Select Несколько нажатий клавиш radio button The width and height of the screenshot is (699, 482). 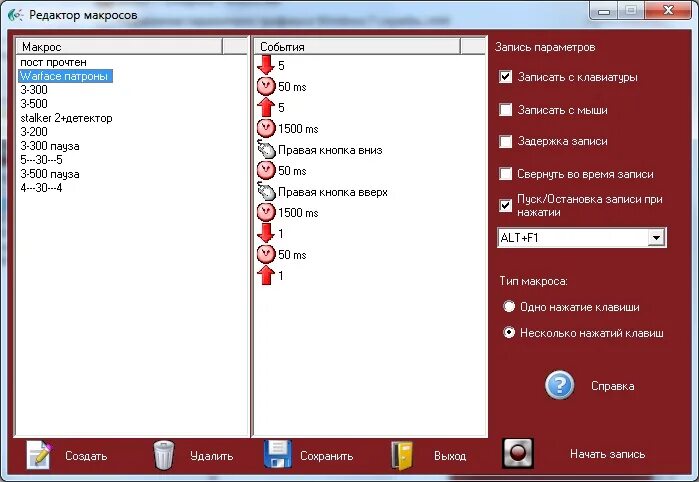[x=509, y=333]
